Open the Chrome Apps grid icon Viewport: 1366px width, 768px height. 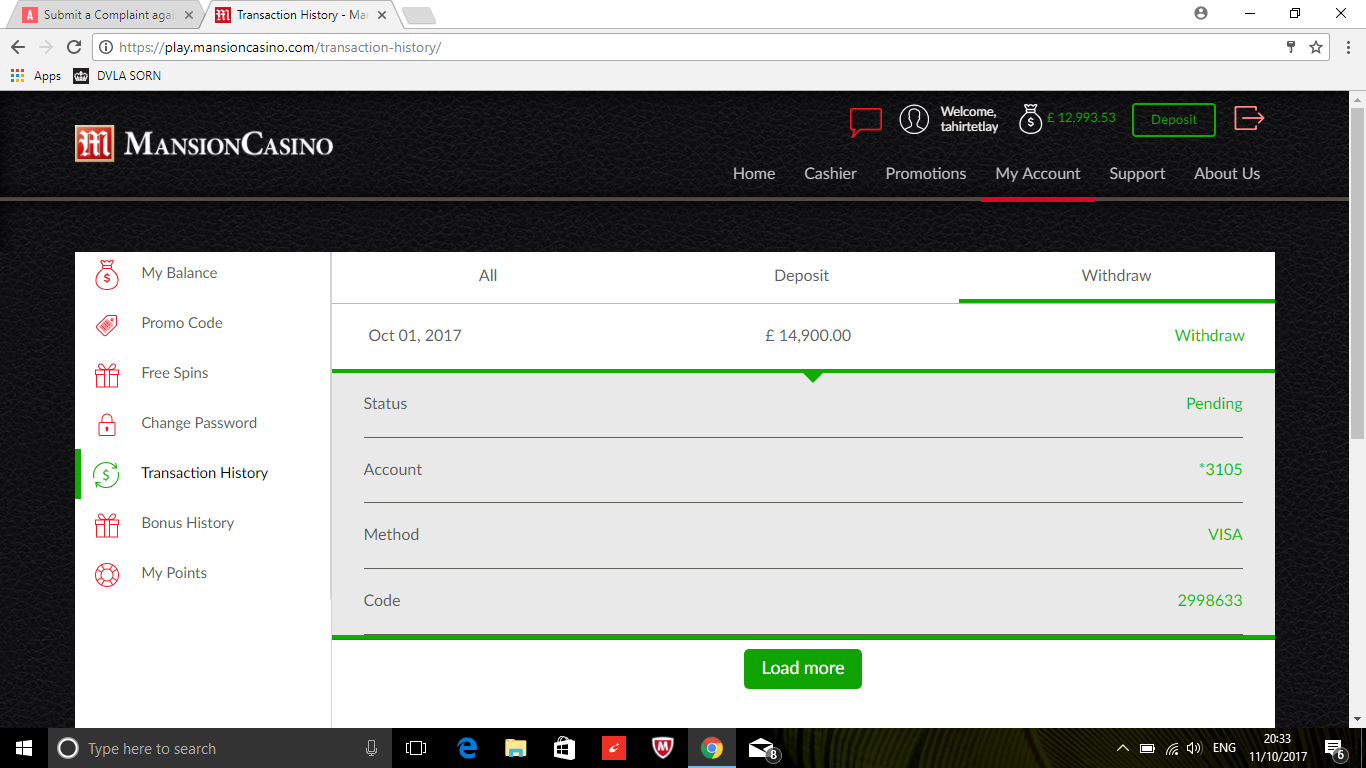point(17,76)
